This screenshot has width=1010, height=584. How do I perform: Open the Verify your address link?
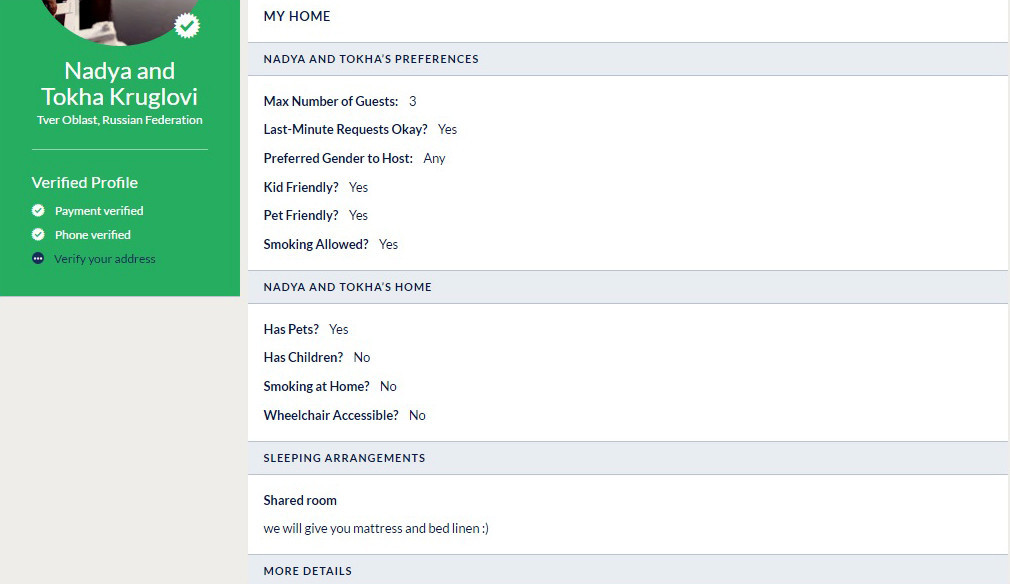[104, 259]
